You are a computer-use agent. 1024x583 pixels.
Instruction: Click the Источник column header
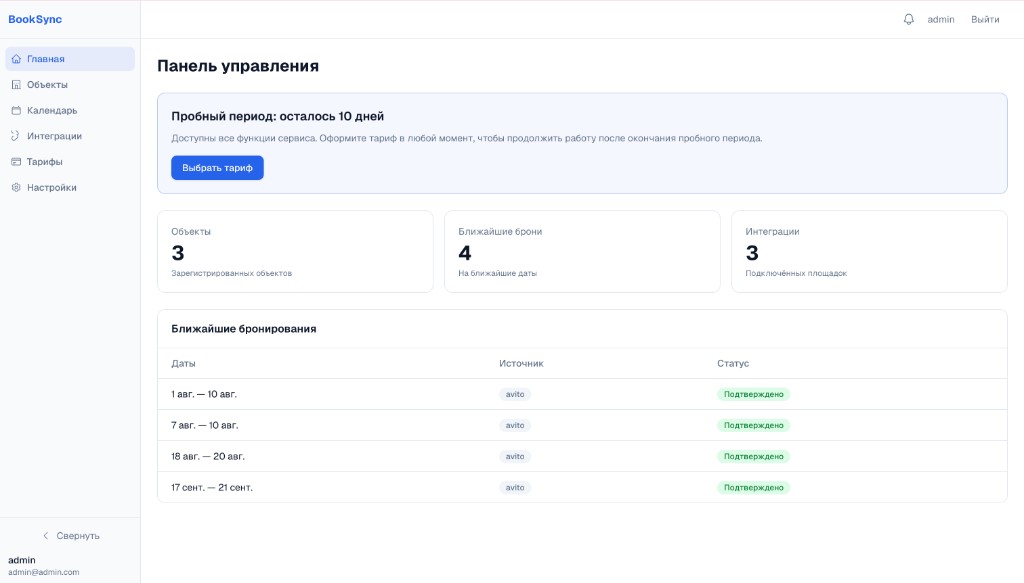521,363
